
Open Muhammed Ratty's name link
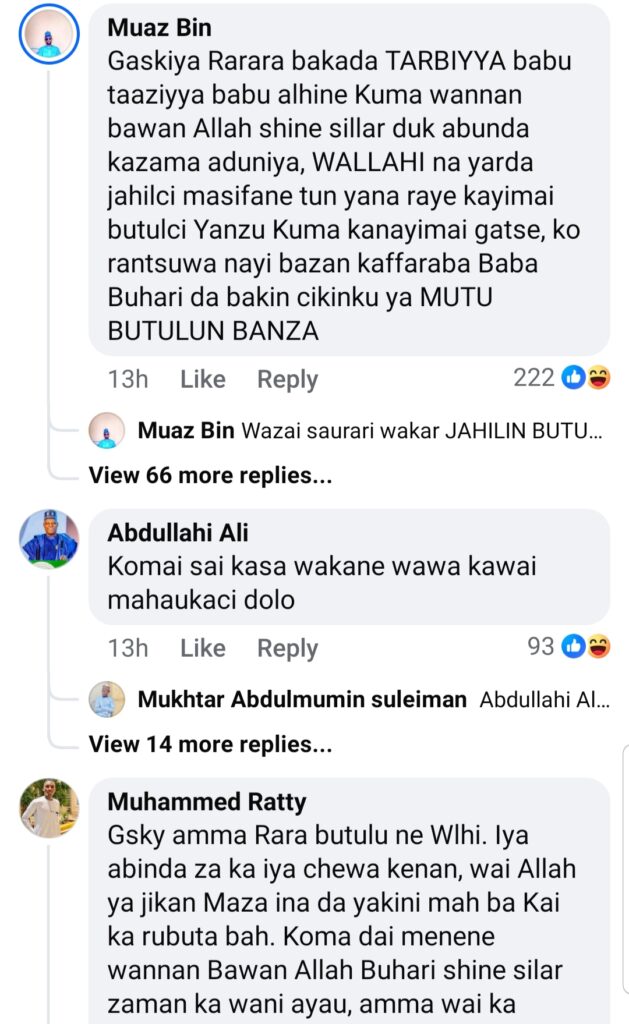click(x=207, y=802)
